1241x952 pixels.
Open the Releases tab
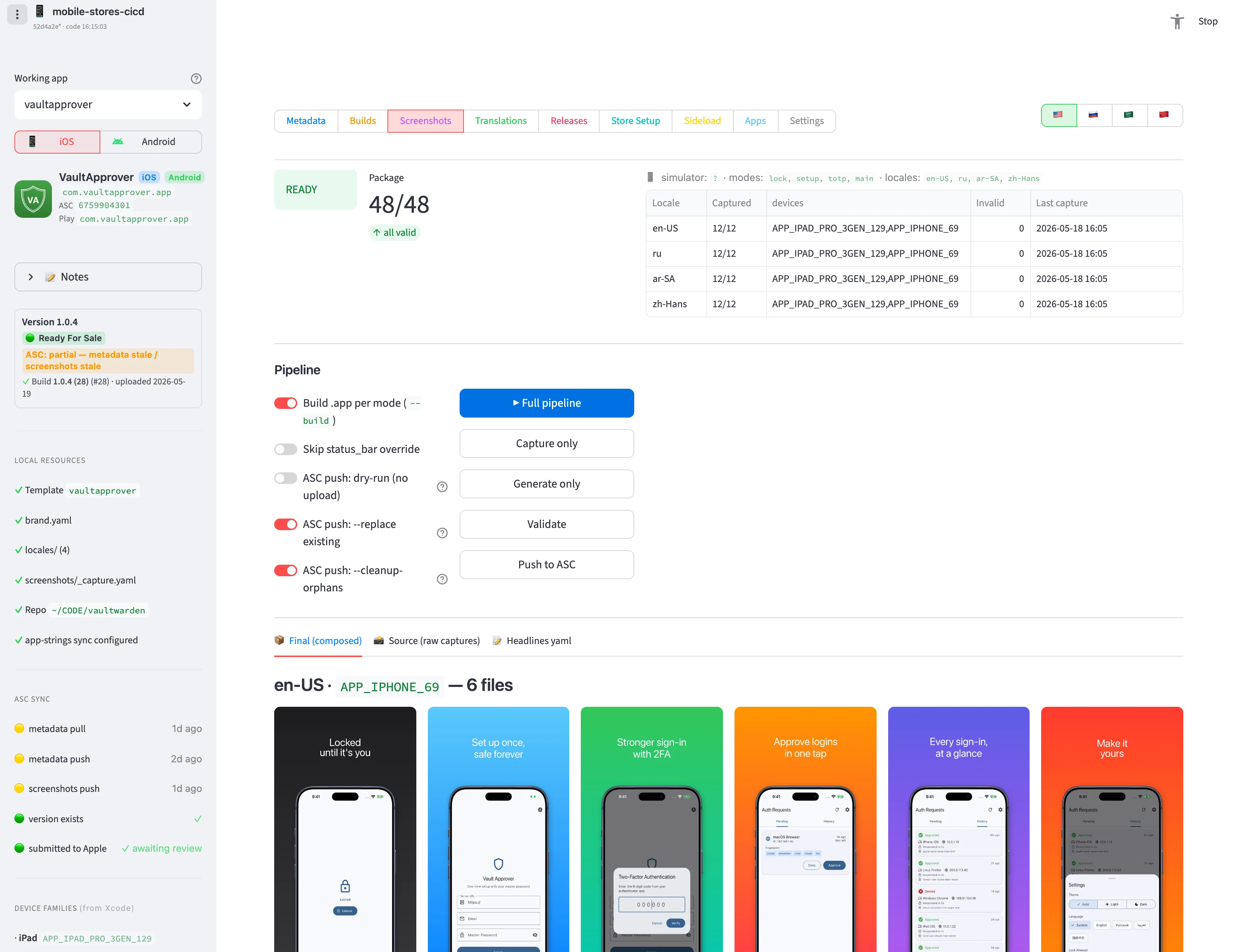pos(569,121)
